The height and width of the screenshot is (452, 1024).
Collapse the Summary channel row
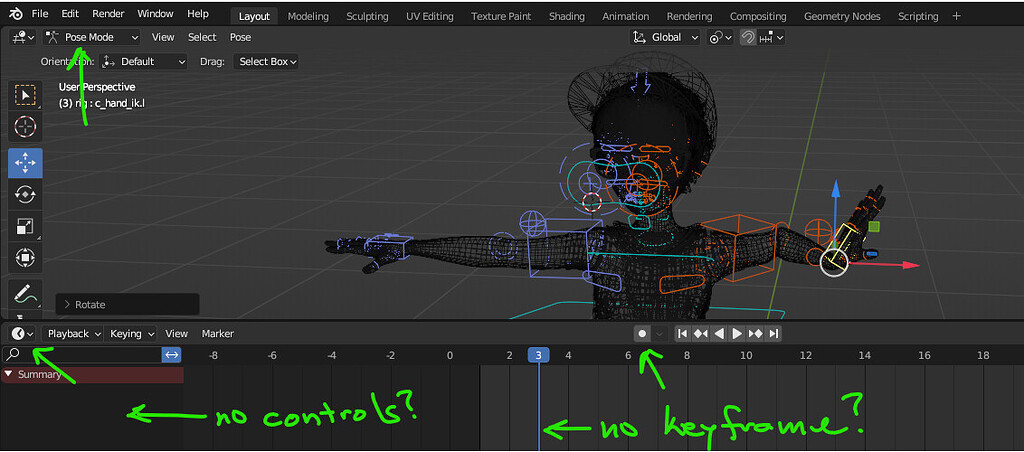coord(9,374)
